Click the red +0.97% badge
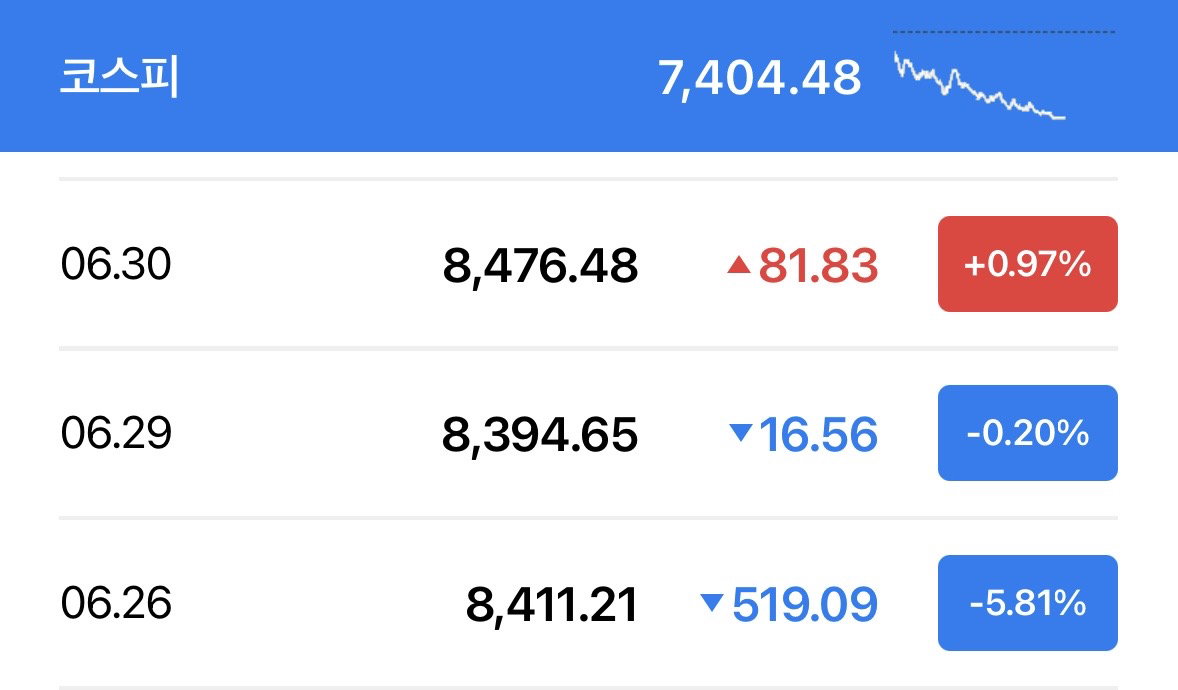The height and width of the screenshot is (690, 1178). (x=1028, y=264)
